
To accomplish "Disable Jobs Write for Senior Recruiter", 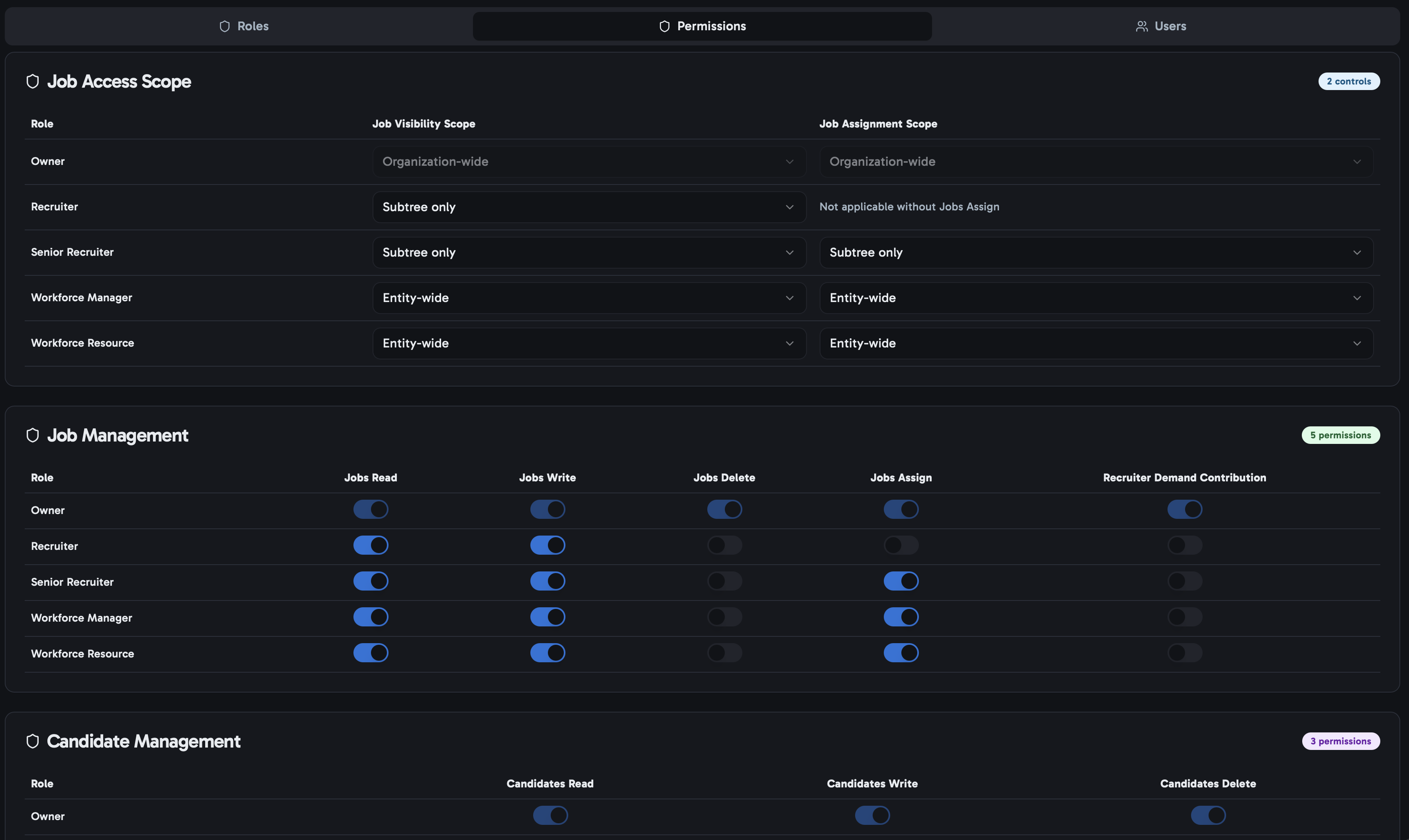I will point(548,581).
